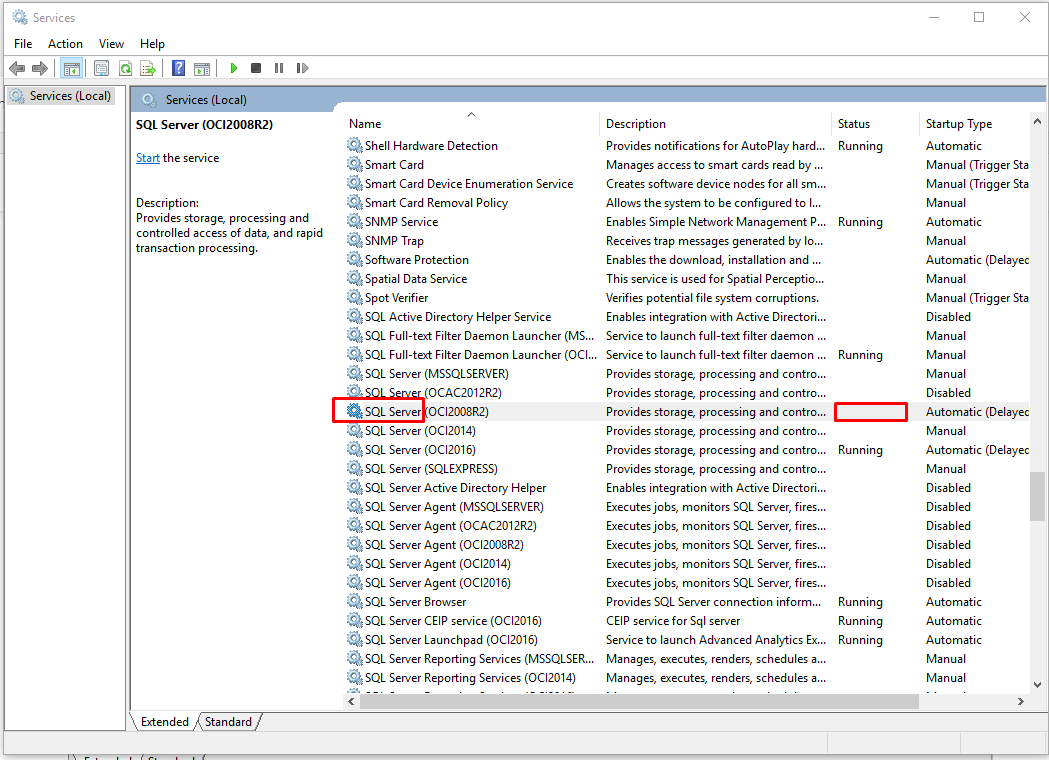Switch to the Extended tab
The image size is (1049, 760).
(165, 722)
